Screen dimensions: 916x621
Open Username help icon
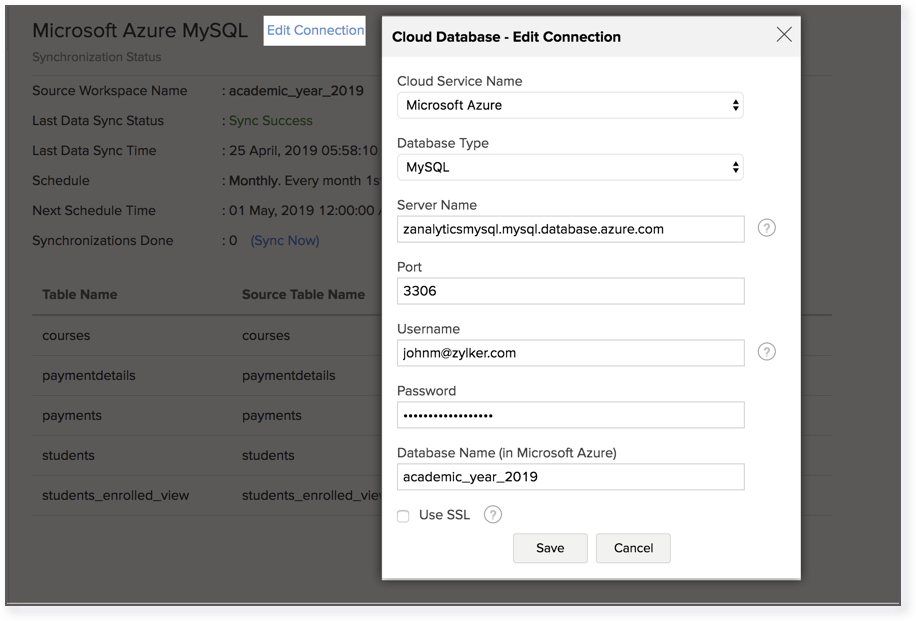coord(766,352)
